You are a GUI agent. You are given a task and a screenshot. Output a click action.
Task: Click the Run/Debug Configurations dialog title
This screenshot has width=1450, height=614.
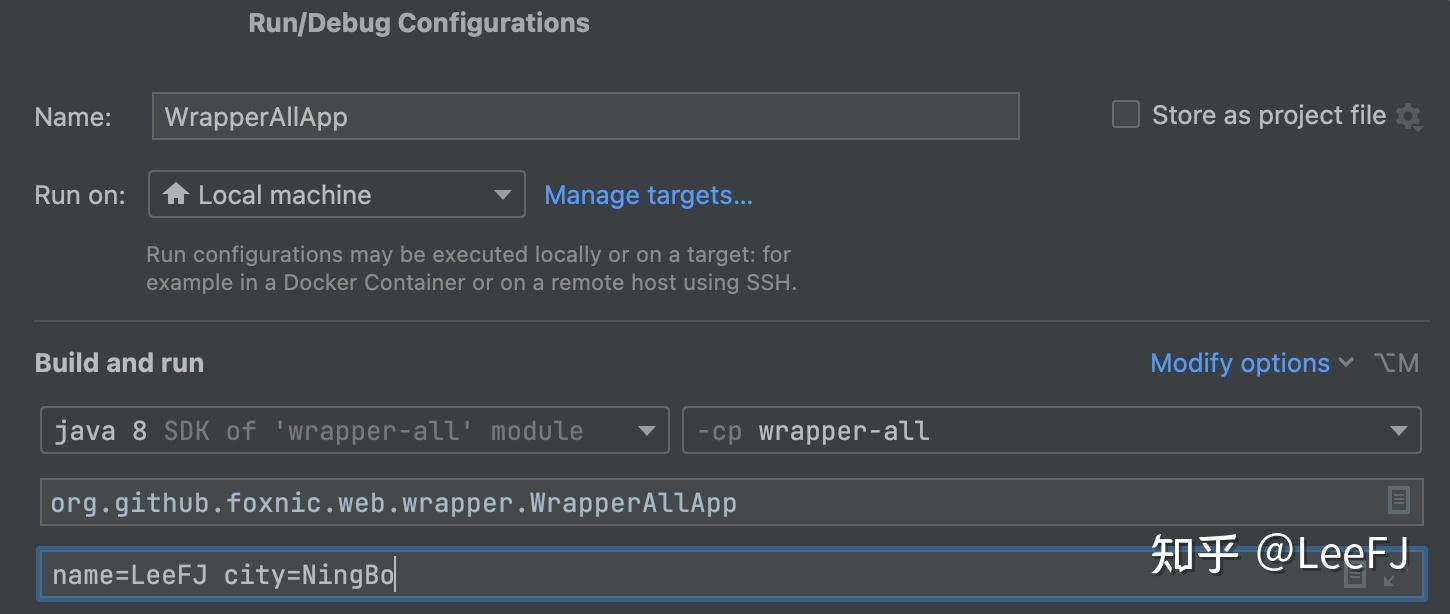419,23
